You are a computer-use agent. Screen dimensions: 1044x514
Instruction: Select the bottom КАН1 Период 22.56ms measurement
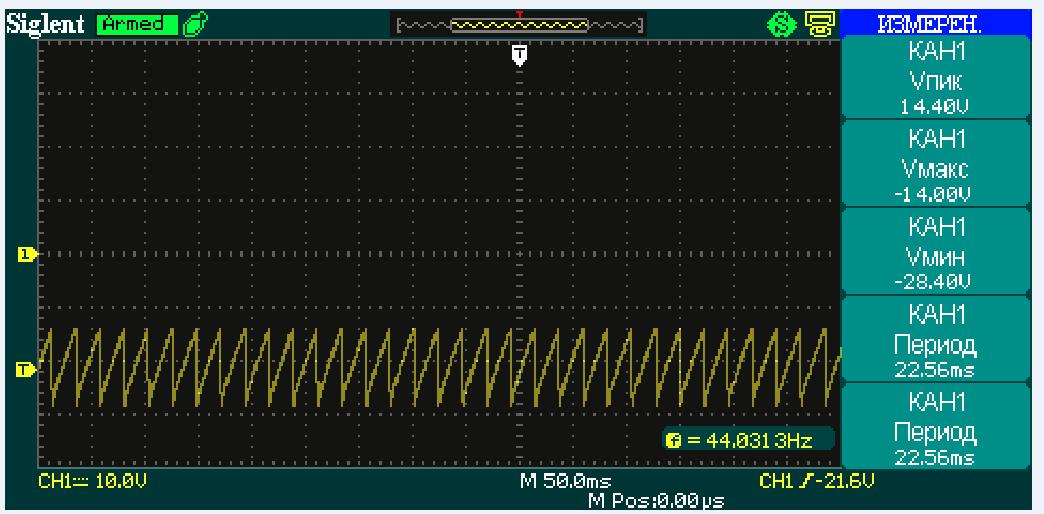point(937,426)
